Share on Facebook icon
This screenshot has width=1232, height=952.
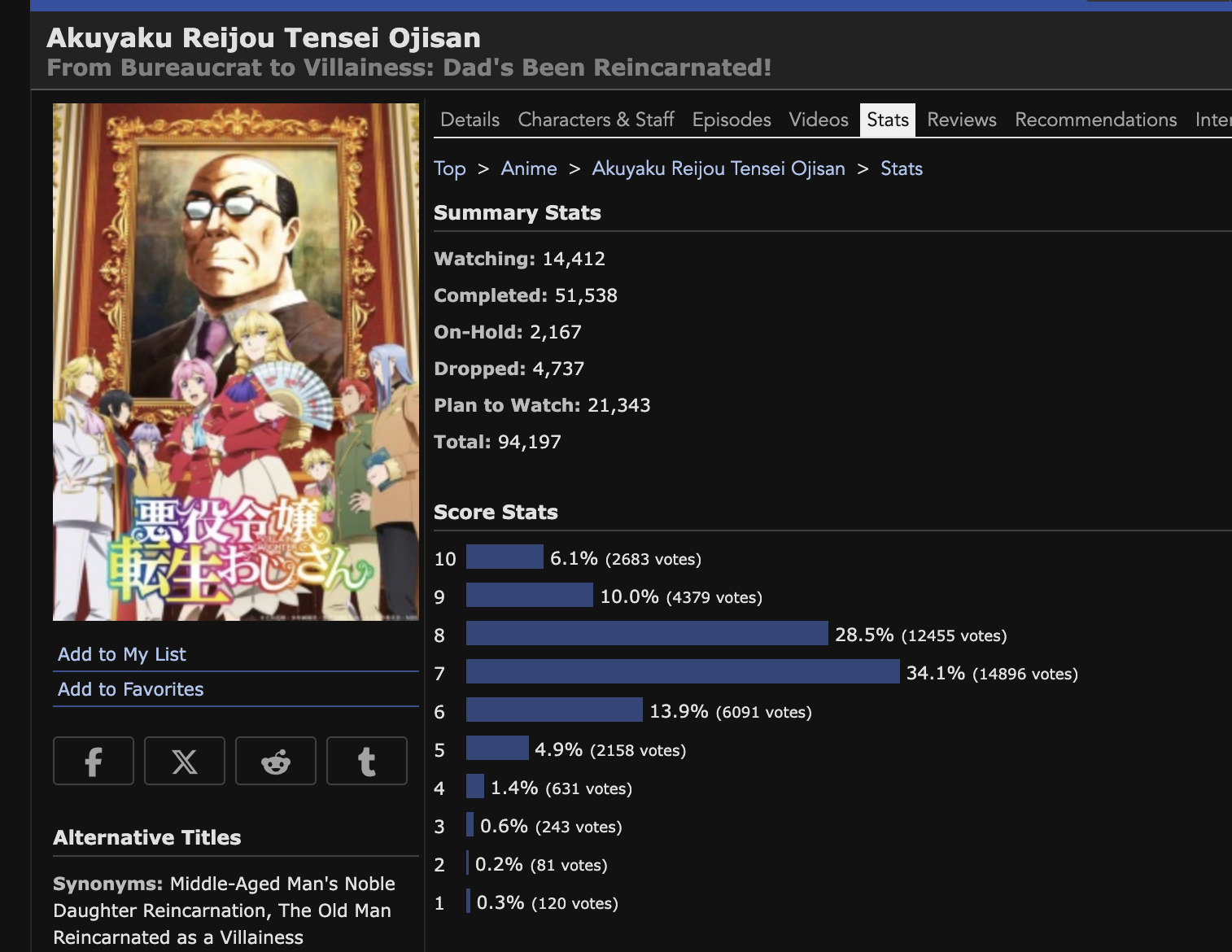[94, 761]
